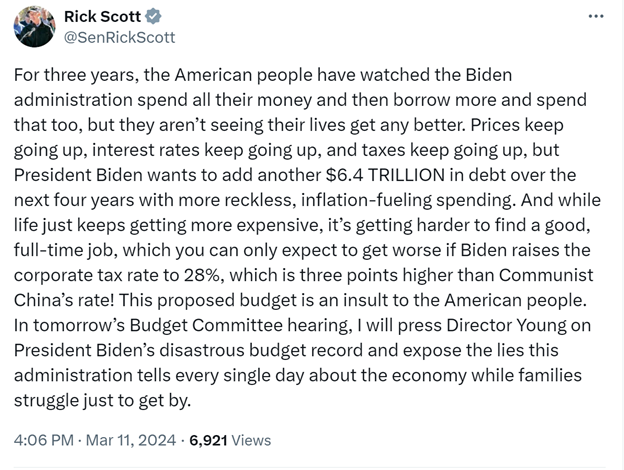Click the Mar 11, 2024 date
Viewport: 624px width, 470px height.
131,440
